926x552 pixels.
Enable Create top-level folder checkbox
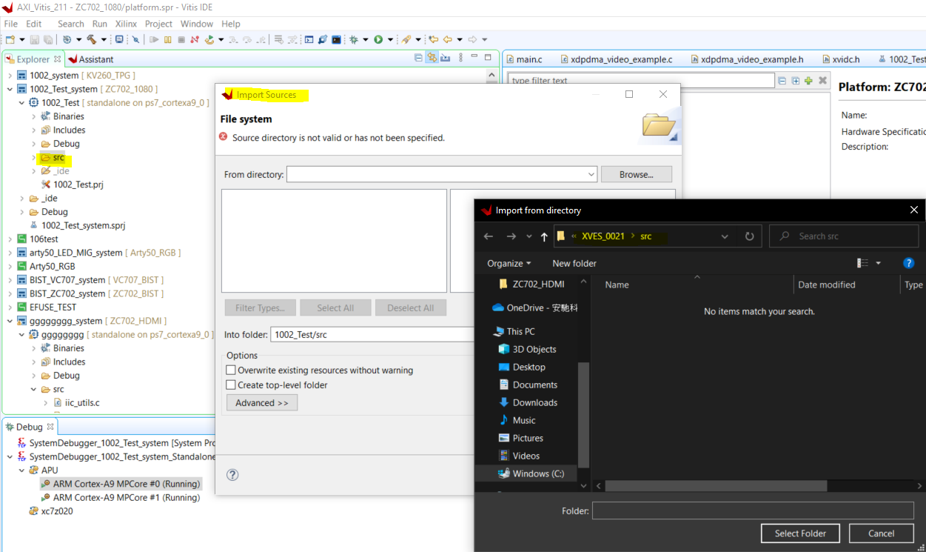[231, 385]
